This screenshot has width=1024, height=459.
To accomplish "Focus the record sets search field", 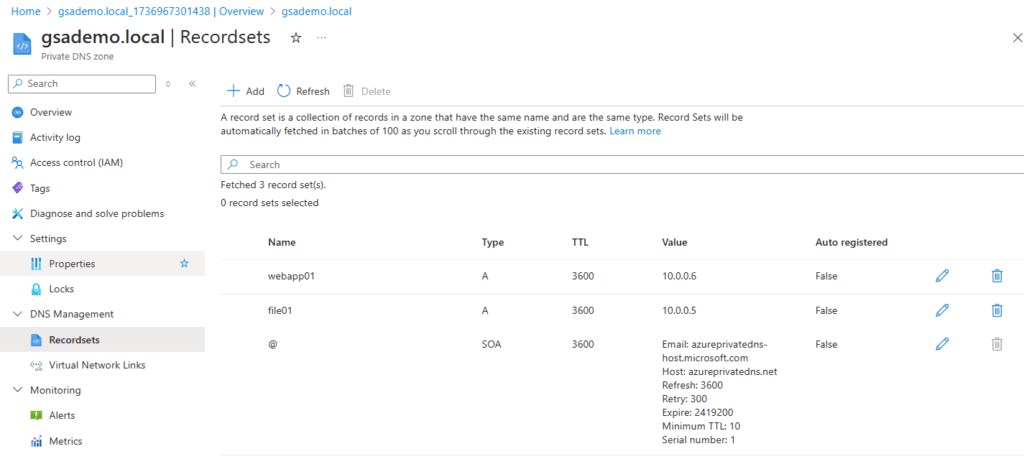I will coord(620,164).
